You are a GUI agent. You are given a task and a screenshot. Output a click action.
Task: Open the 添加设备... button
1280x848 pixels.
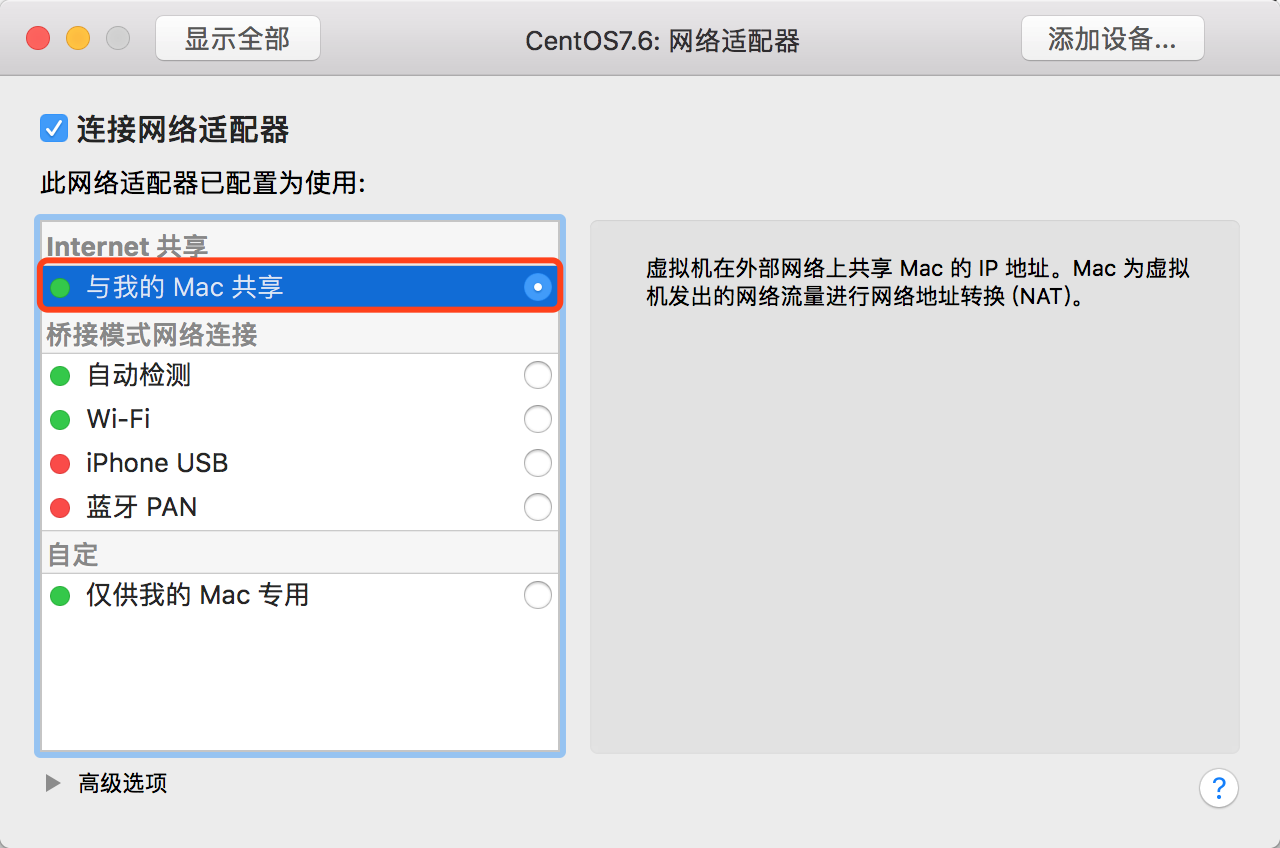(x=1112, y=39)
